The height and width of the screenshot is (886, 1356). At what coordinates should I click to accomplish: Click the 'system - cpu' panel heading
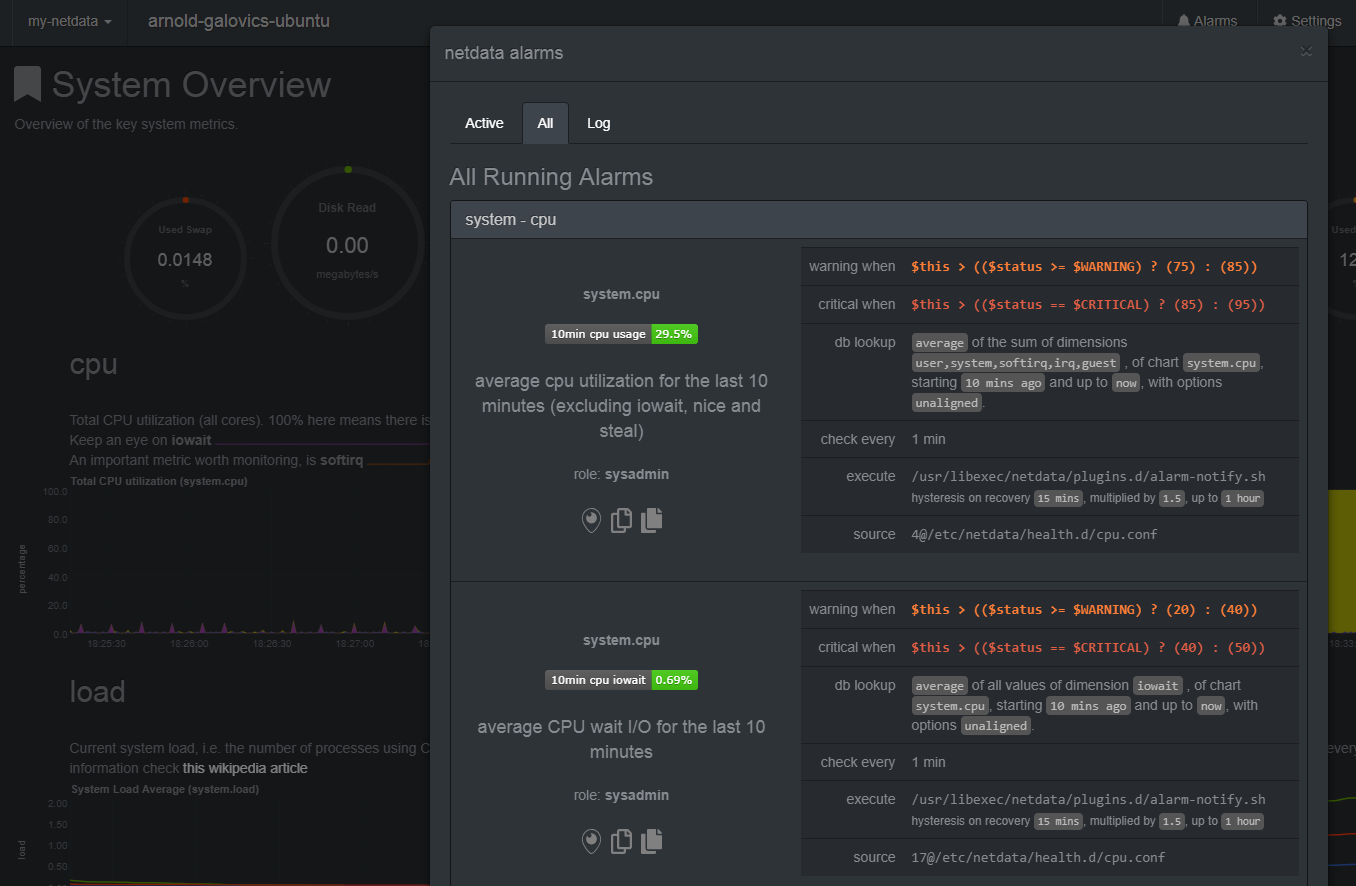pyautogui.click(x=879, y=219)
